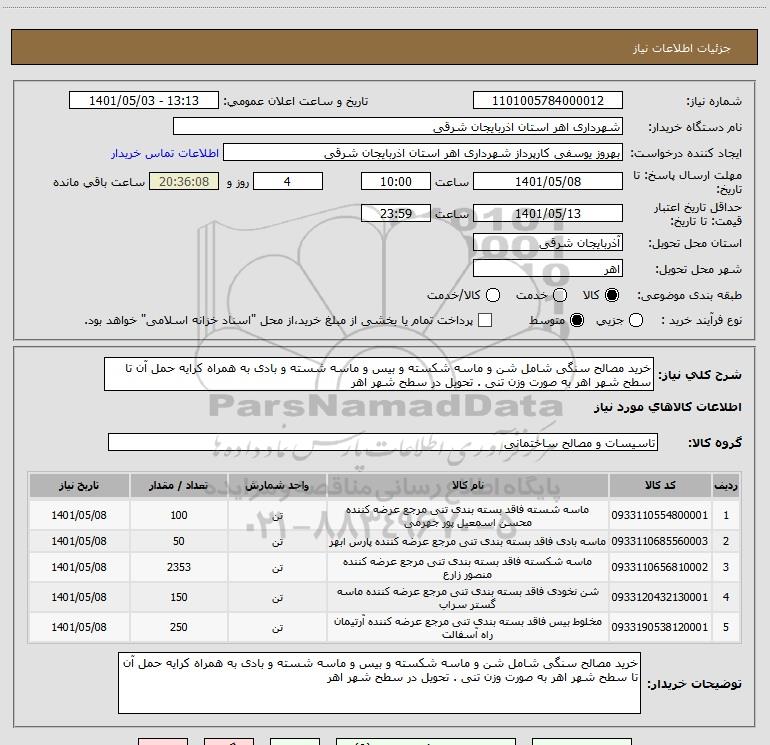This screenshot has height=745, width=770.
Task: Click the request creator بهروز یوسفی field
Action: point(423,153)
